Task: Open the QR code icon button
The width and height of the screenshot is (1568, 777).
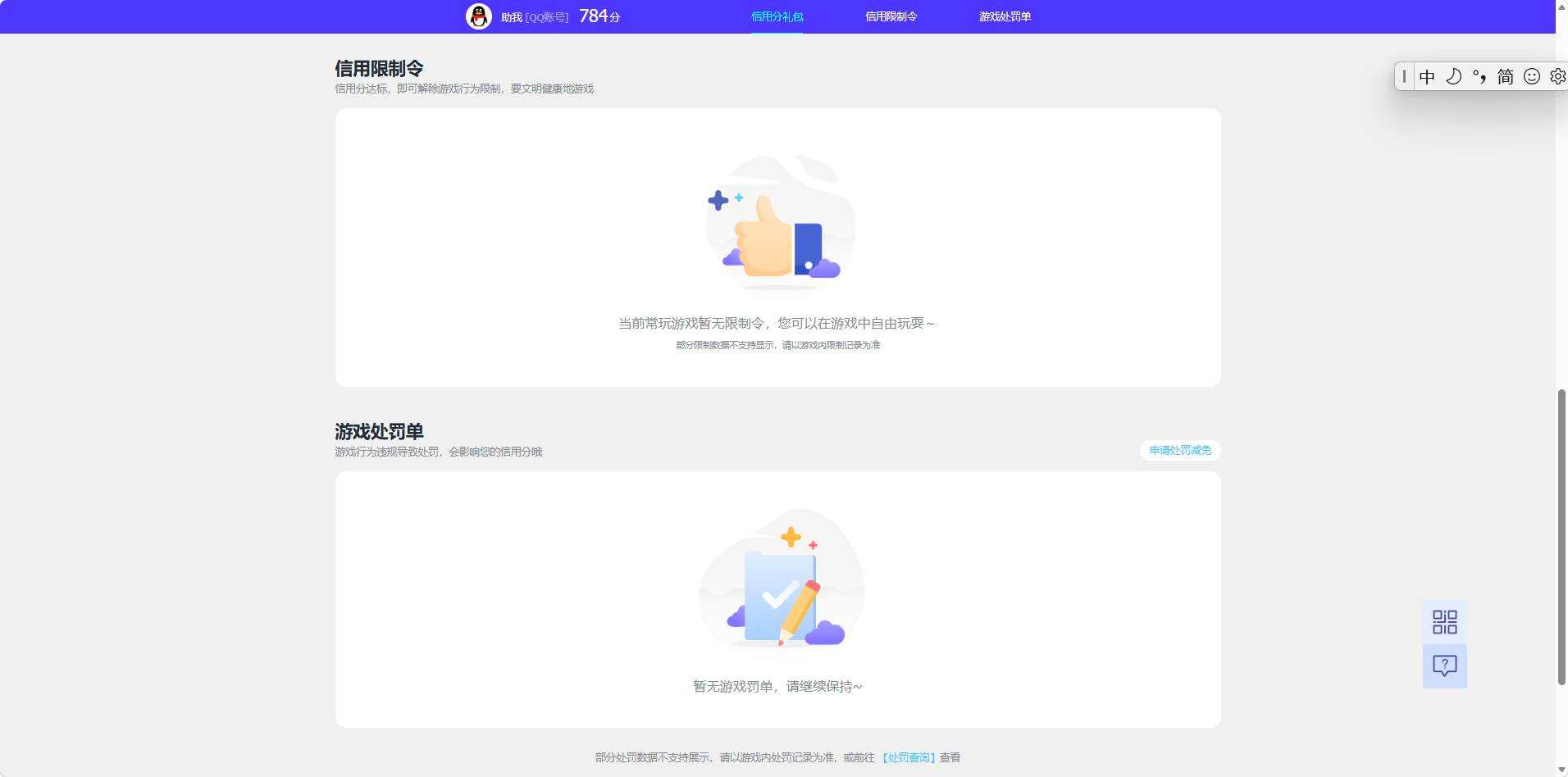Action: pyautogui.click(x=1445, y=622)
